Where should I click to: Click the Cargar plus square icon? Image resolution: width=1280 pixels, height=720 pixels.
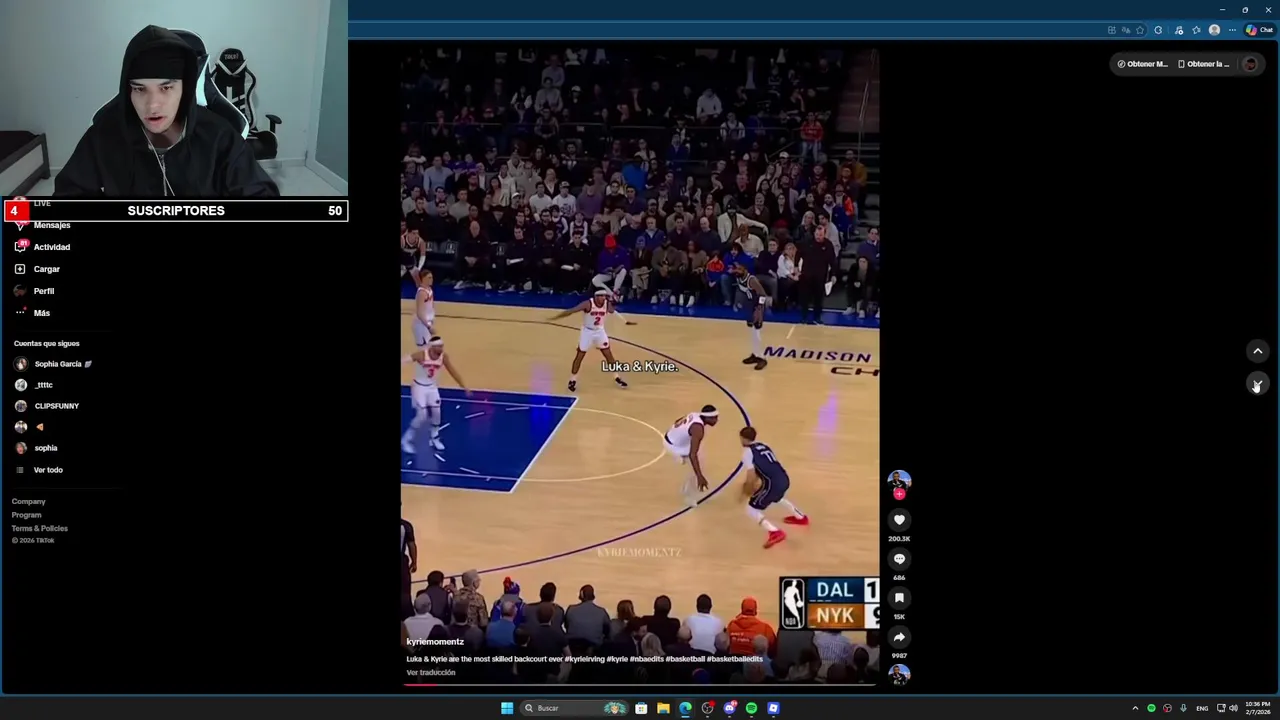coord(20,269)
